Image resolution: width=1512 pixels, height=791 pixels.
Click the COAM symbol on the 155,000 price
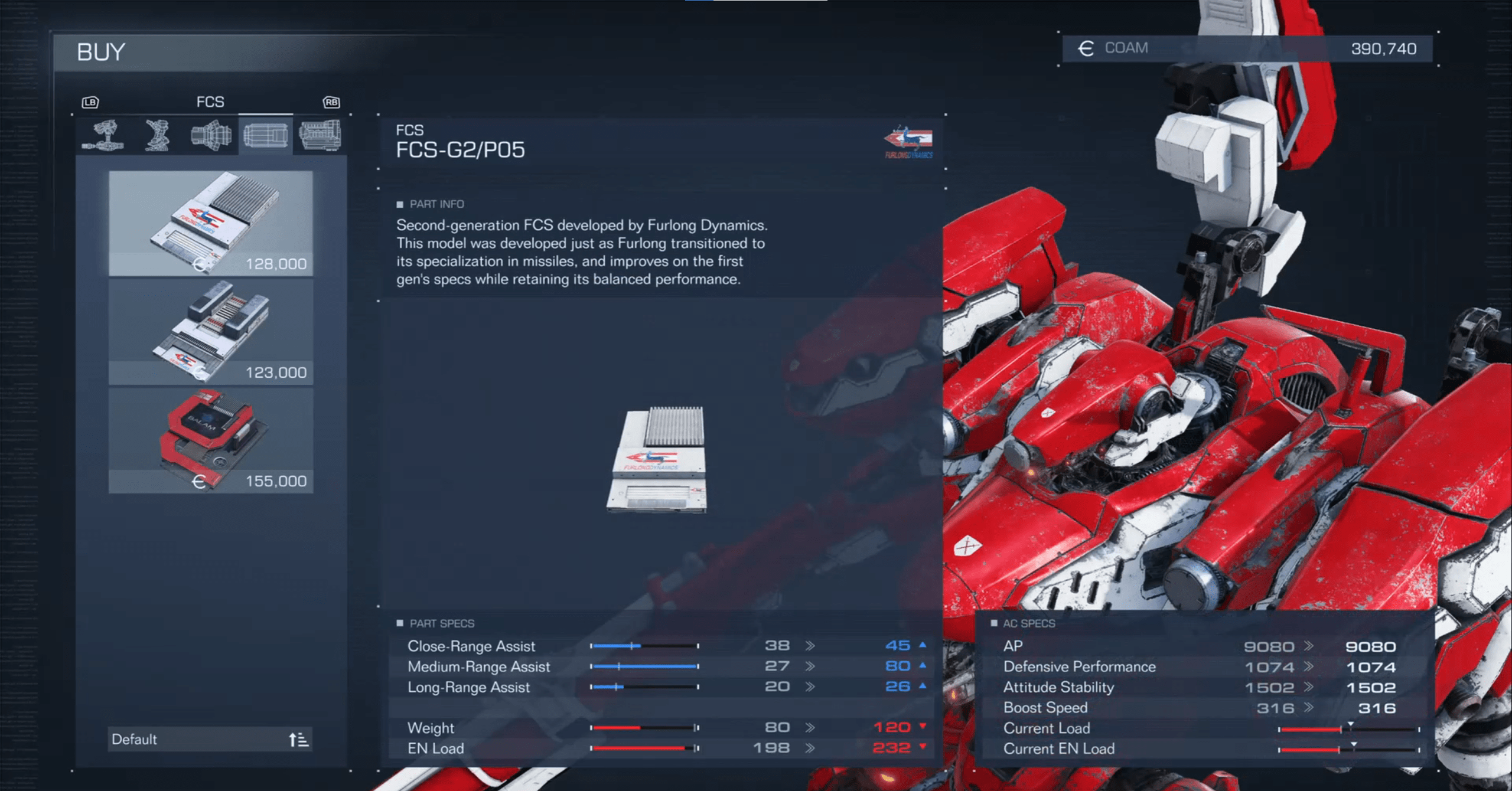click(199, 482)
